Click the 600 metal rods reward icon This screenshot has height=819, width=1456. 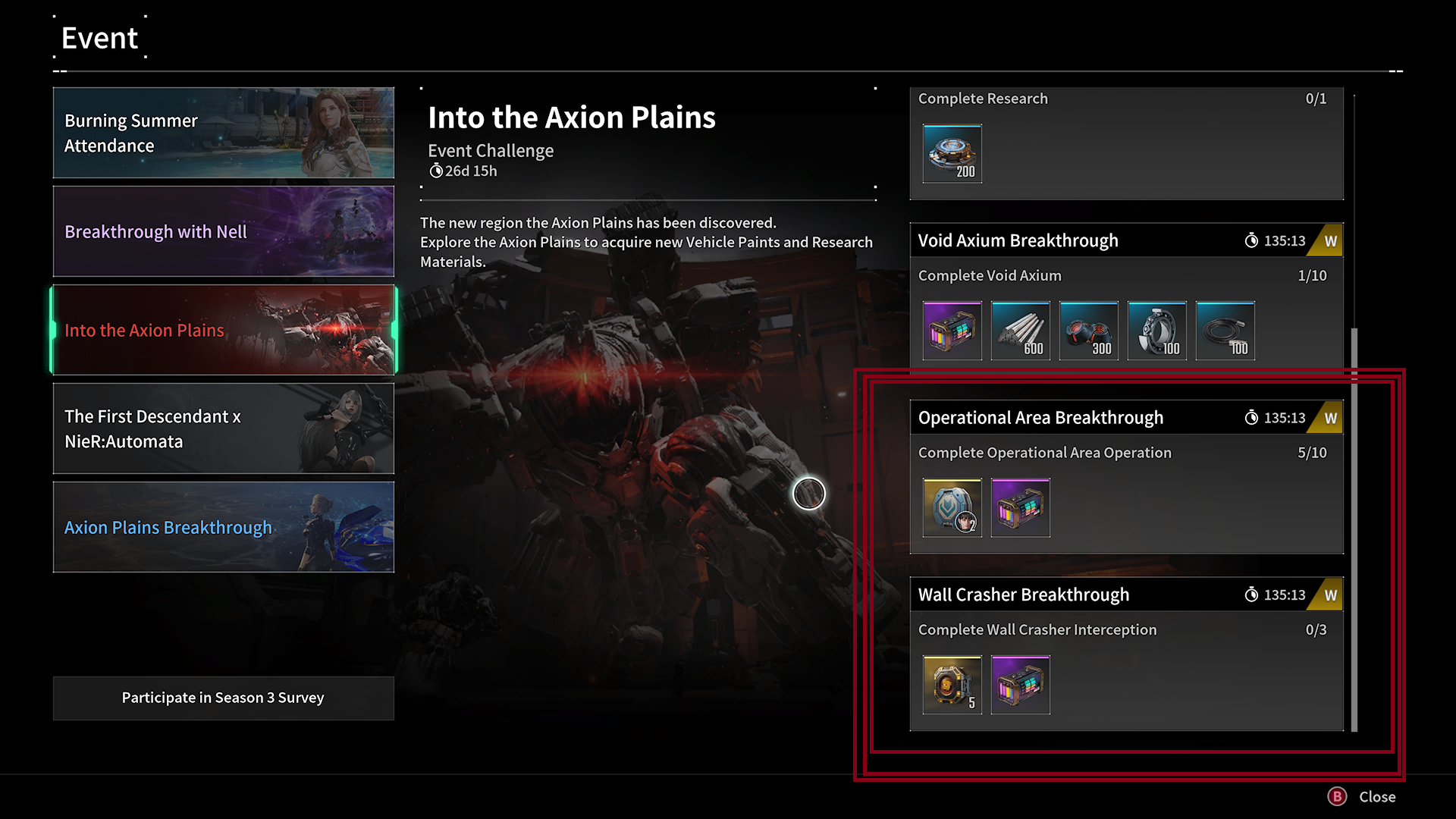pos(1021,331)
